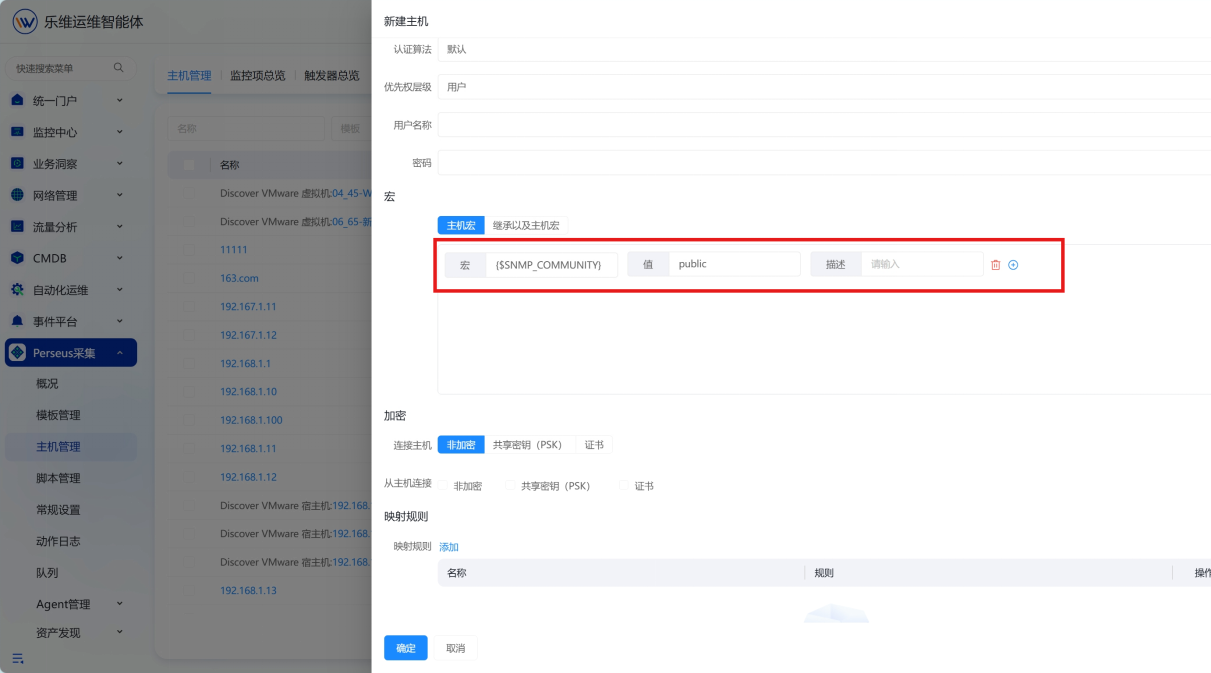This screenshot has width=1211, height=673.
Task: Click the 业务洞察 sidebar icon
Action: 17,164
